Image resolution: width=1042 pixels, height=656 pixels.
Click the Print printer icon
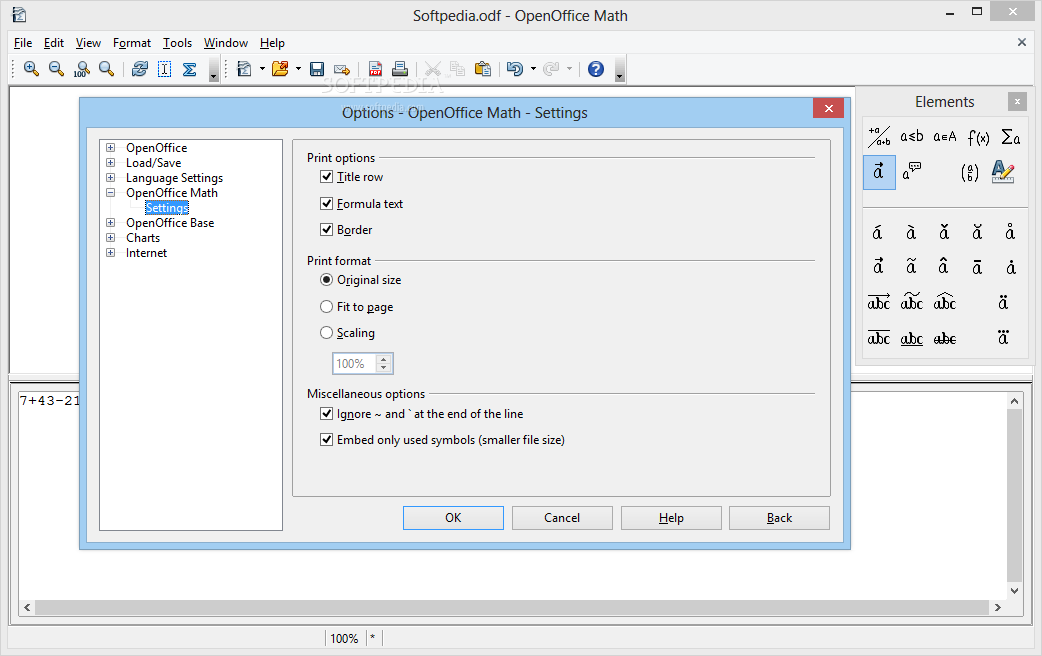[400, 68]
